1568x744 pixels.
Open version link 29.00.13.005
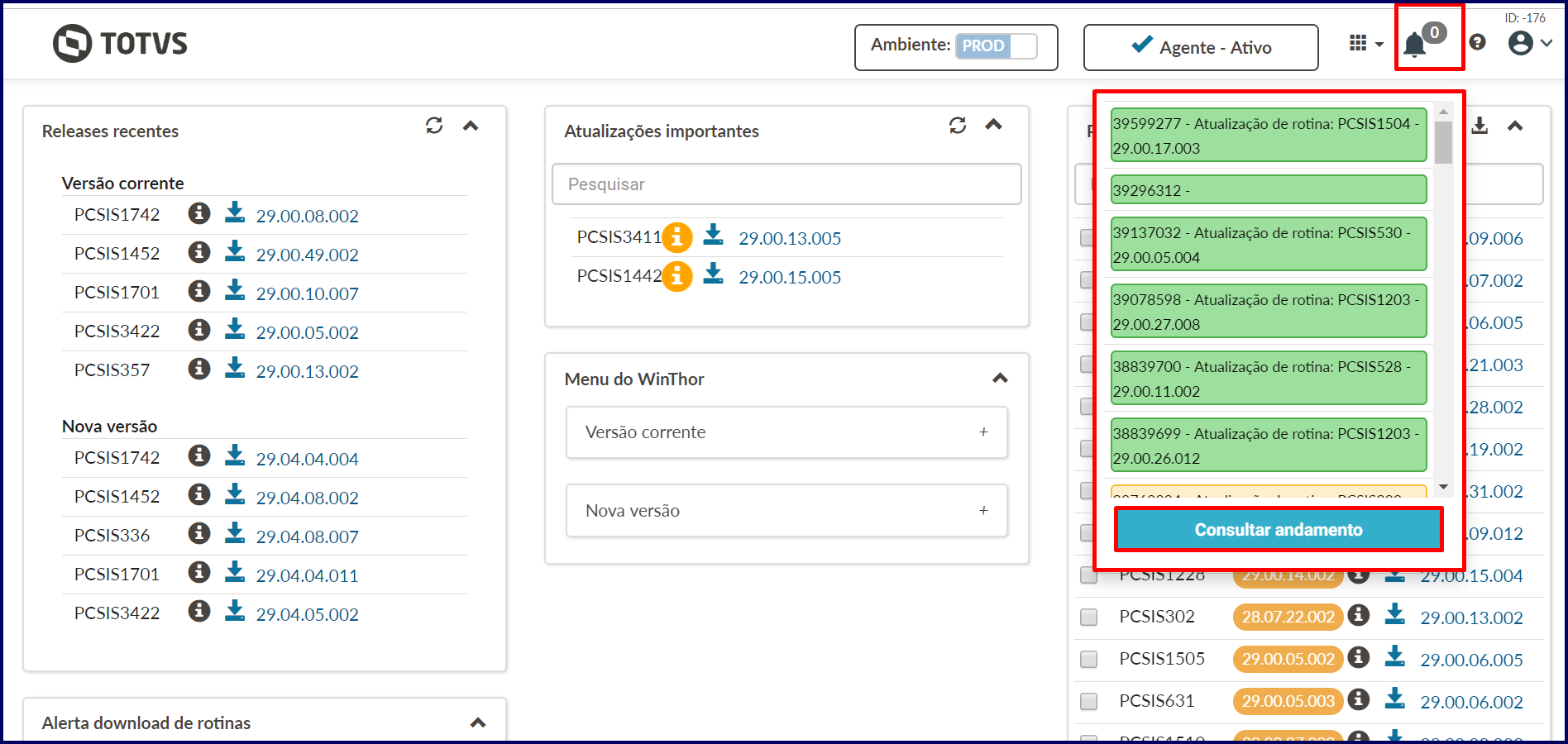tap(790, 239)
